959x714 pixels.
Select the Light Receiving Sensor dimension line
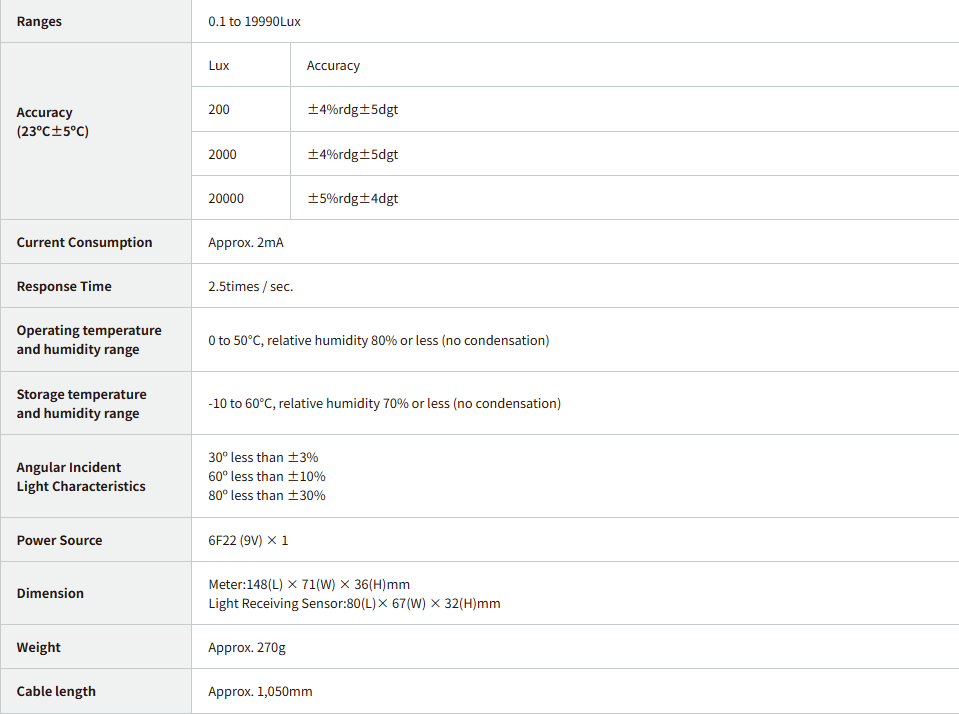pyautogui.click(x=354, y=603)
